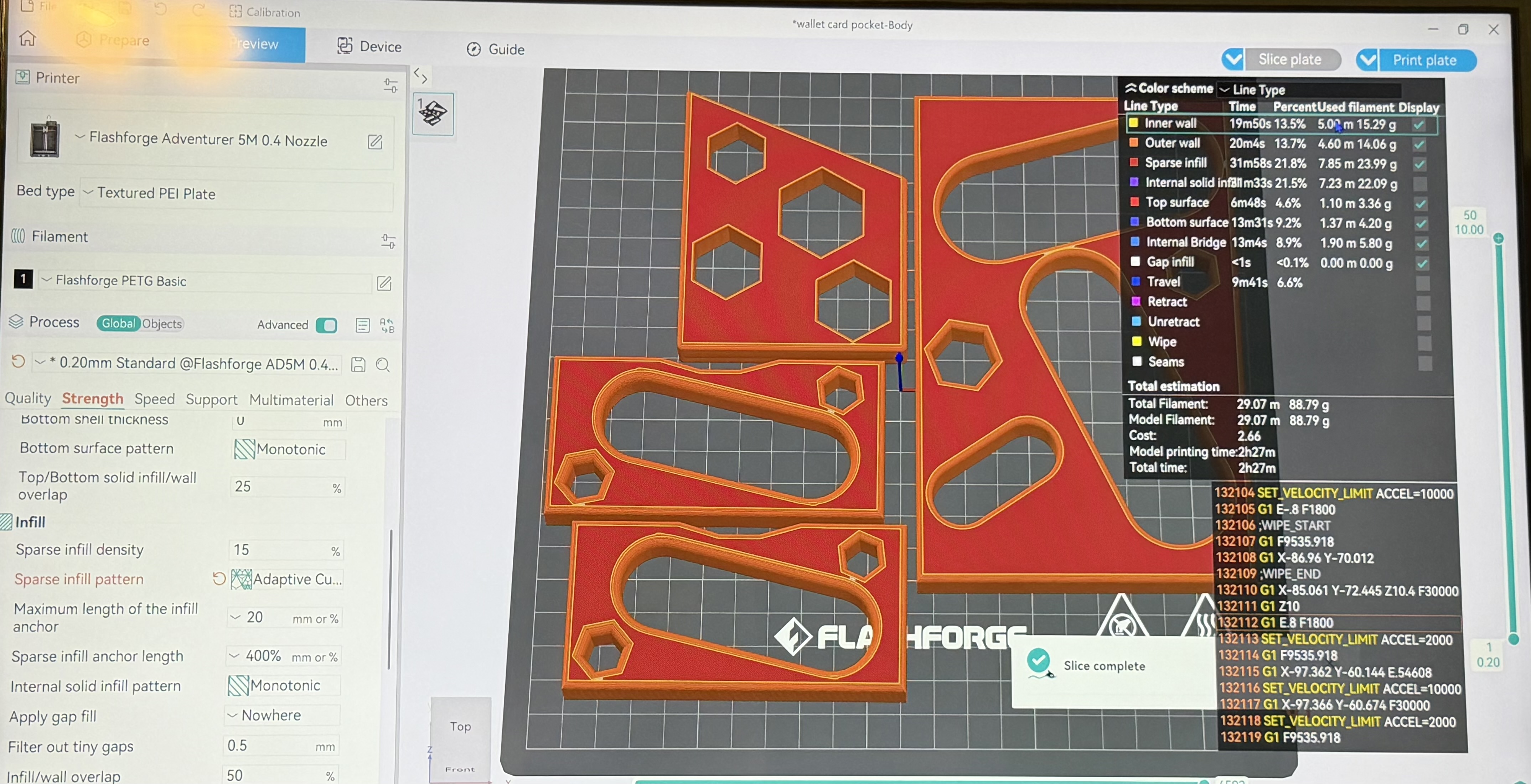
Task: Switch to the Speed settings tab
Action: pyautogui.click(x=155, y=399)
